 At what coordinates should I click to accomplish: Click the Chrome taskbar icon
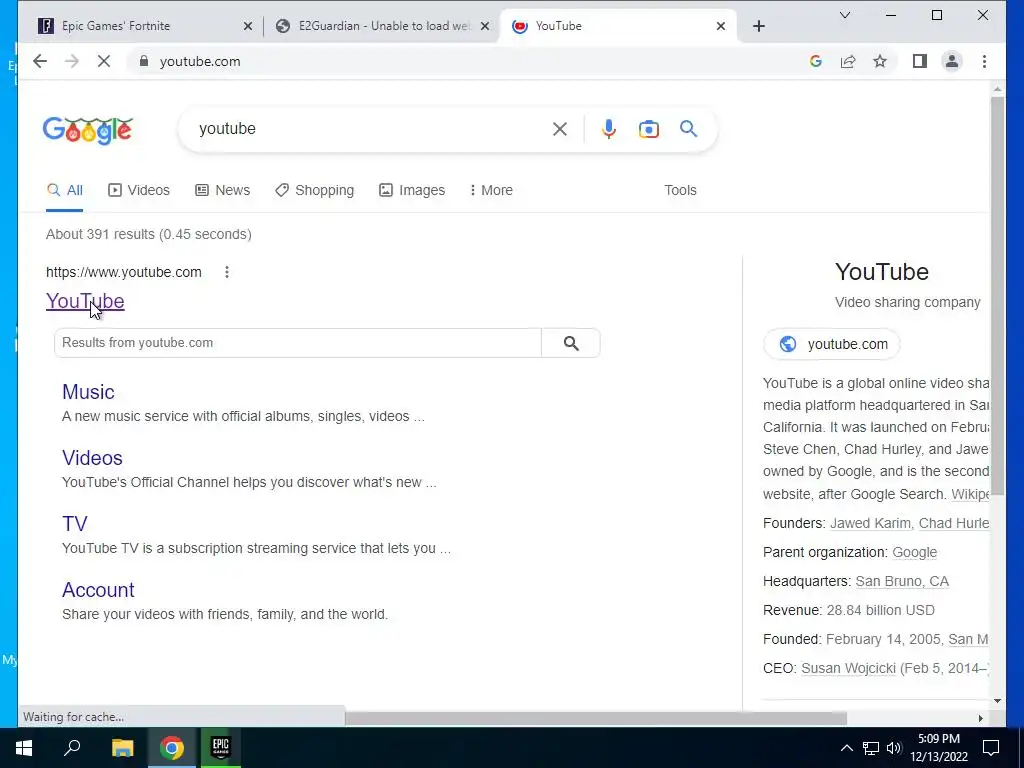tap(172, 748)
